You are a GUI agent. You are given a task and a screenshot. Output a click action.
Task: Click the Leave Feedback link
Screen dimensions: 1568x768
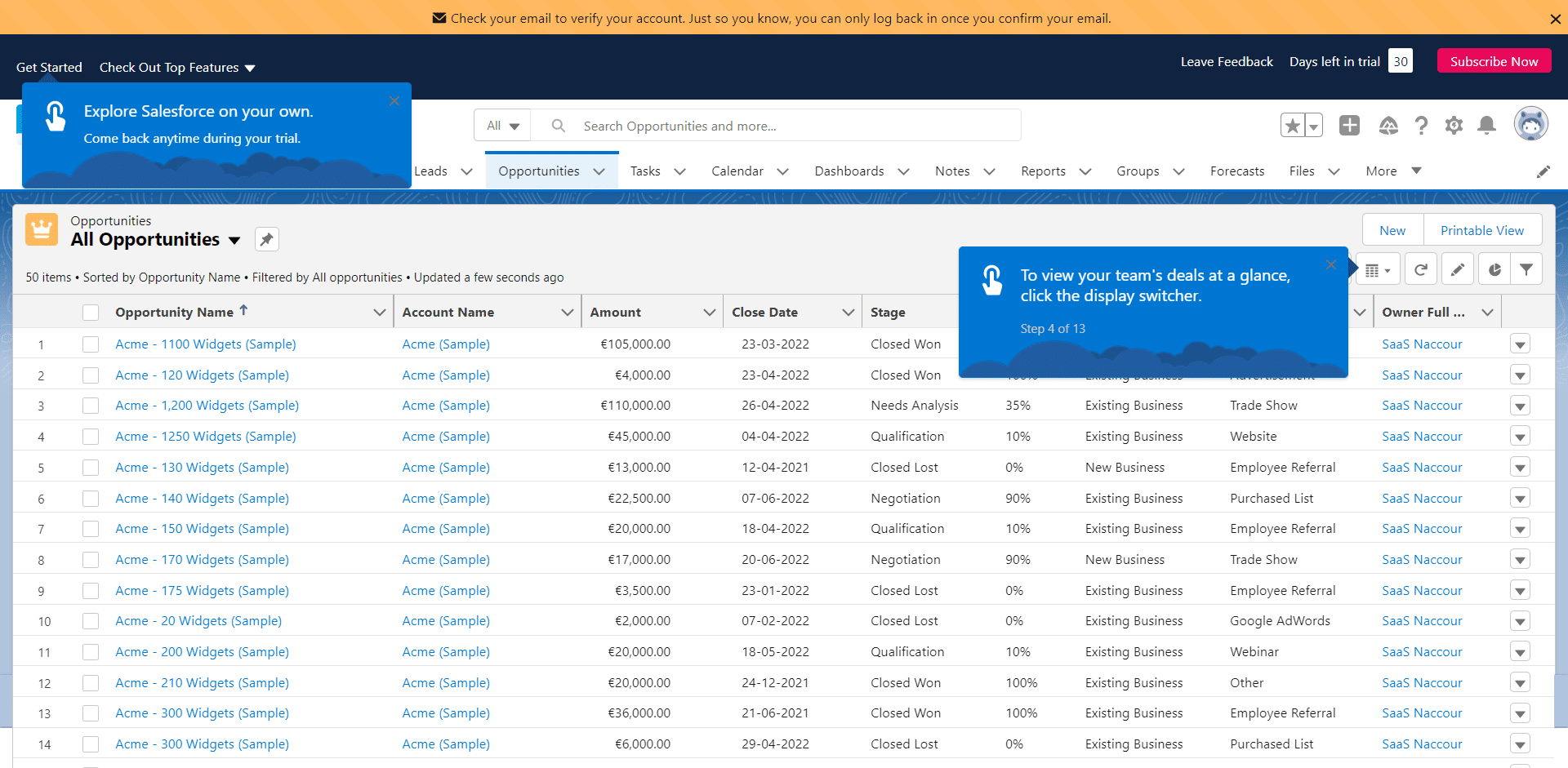(x=1227, y=62)
